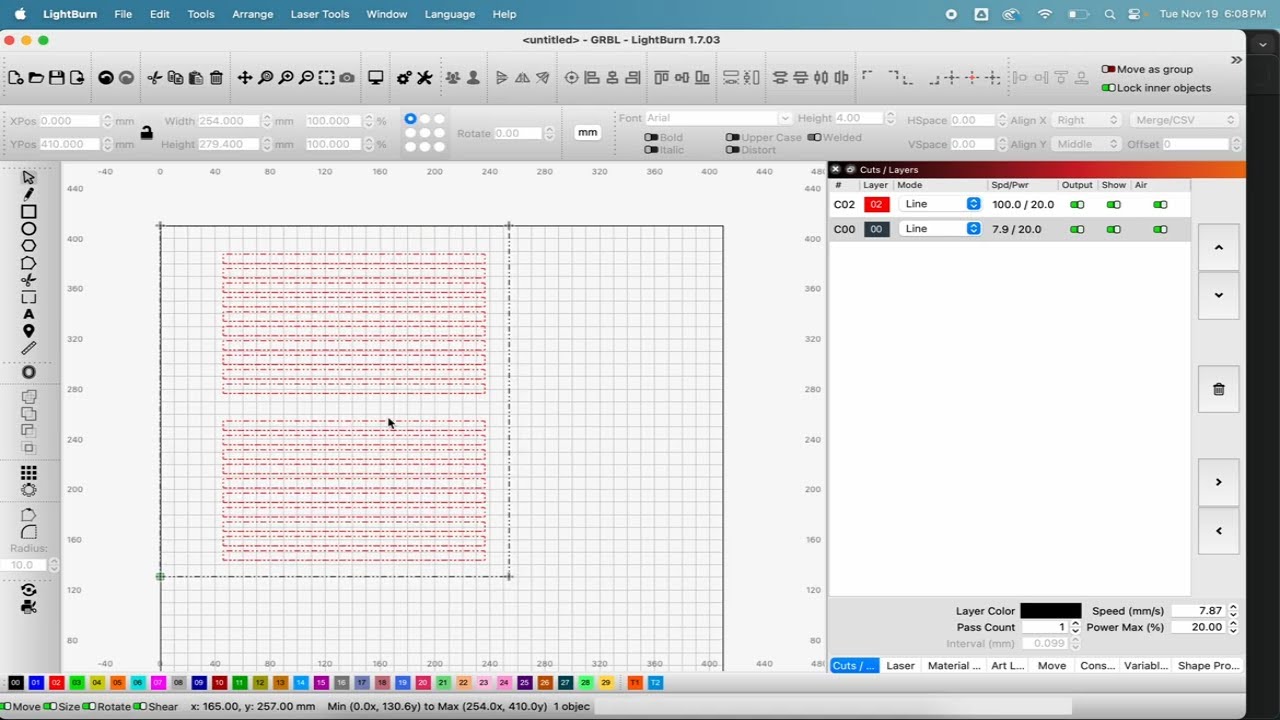Click the black Layer Color swatch
Screen dimensions: 1280x720
tap(1050, 611)
